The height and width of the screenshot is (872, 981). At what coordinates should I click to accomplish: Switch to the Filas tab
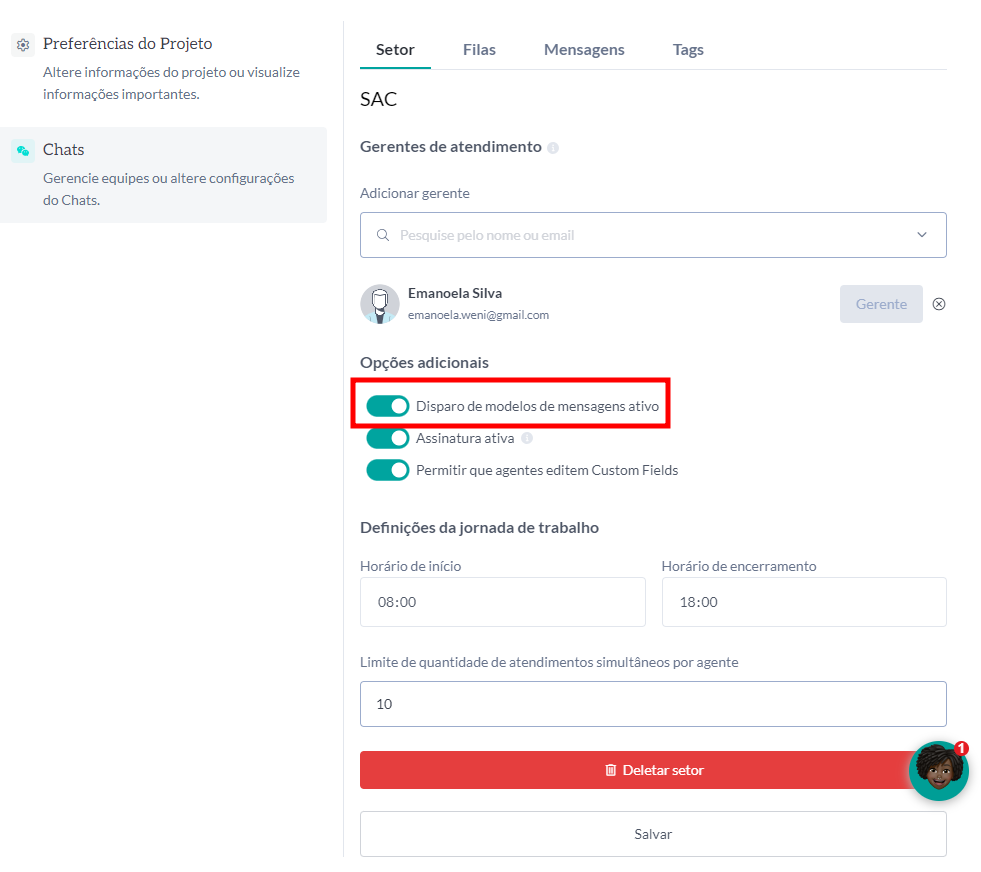[x=479, y=48]
